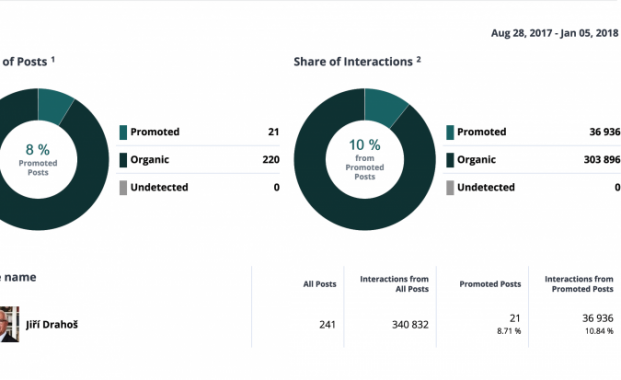
Task: Click the Promoted teal swatch in posts legend
Action: [123, 132]
